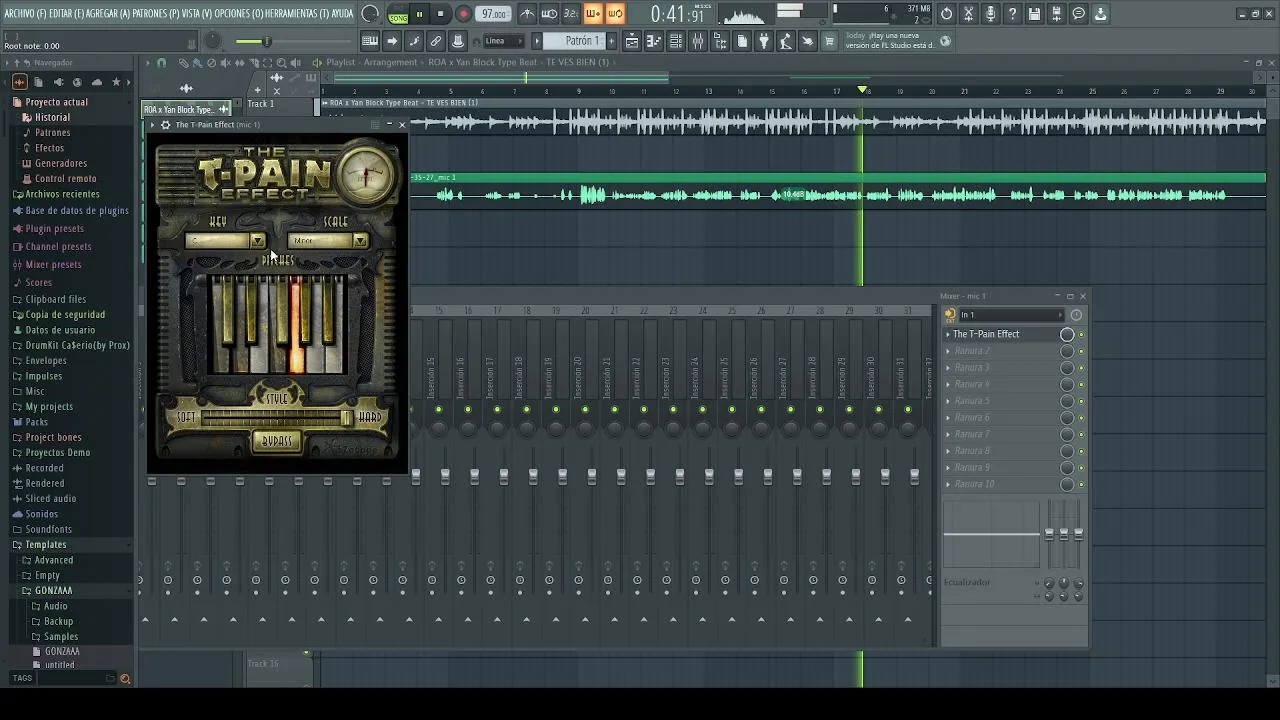This screenshot has width=1280, height=720.
Task: Click the microphone one-click recording icon
Action: 991,14
